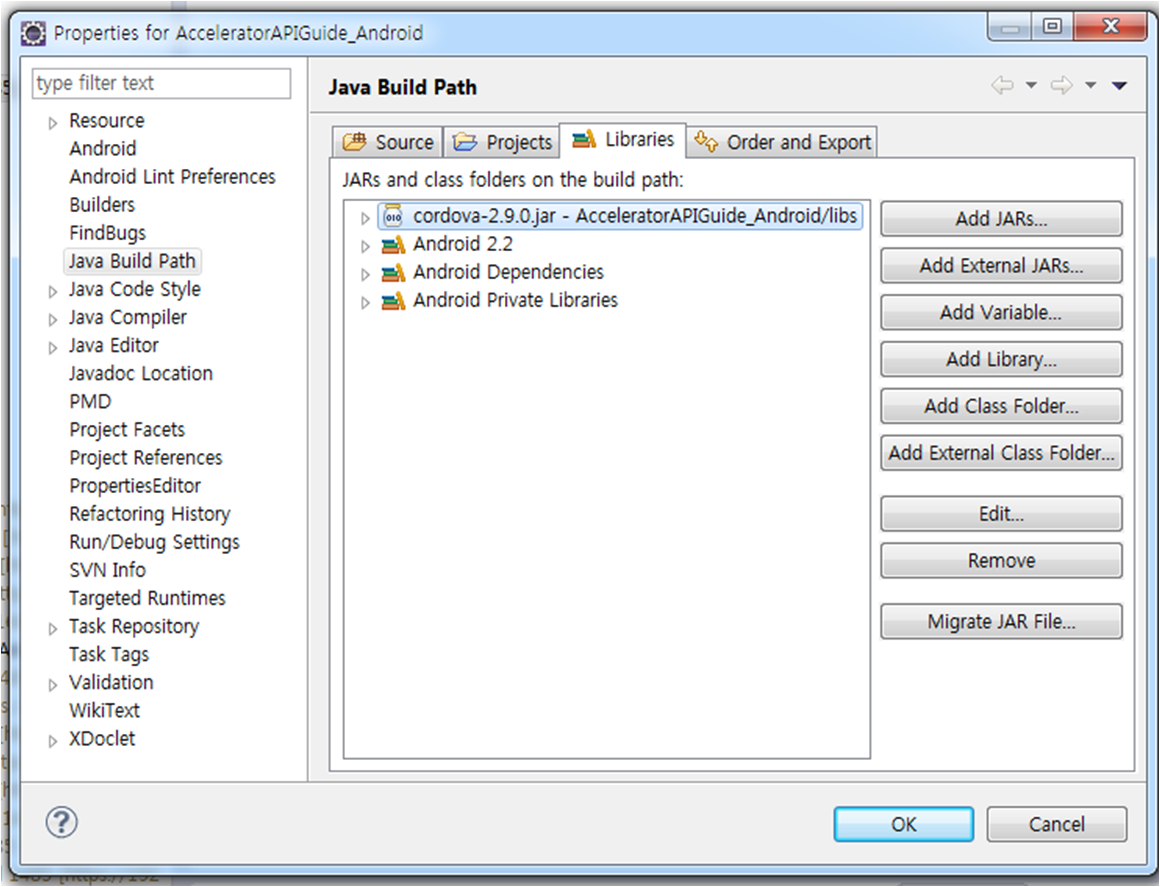Switch to the Projects tab
Screen dimensions: 1160x887
[503, 142]
